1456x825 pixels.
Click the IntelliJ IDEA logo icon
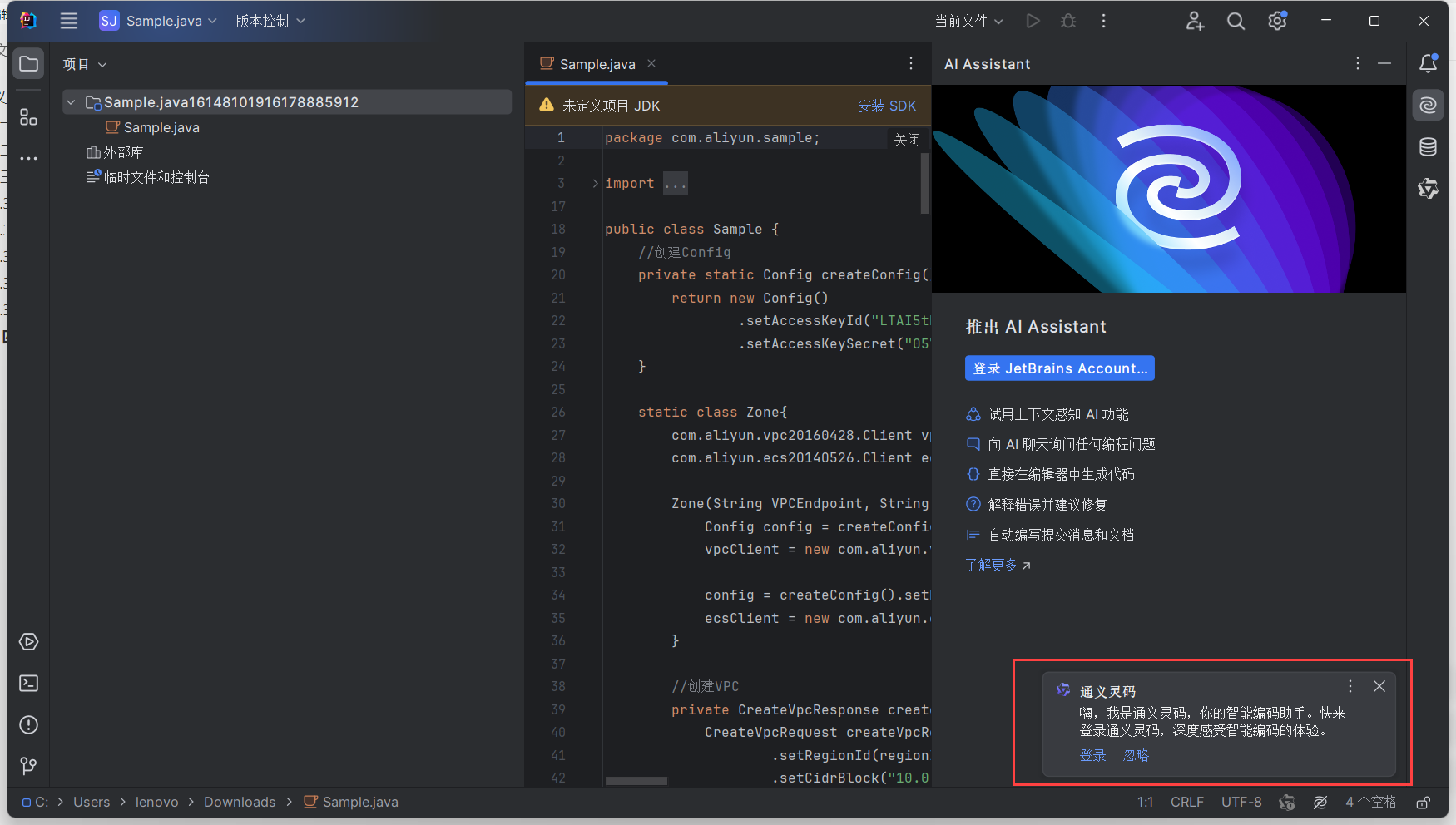(28, 21)
